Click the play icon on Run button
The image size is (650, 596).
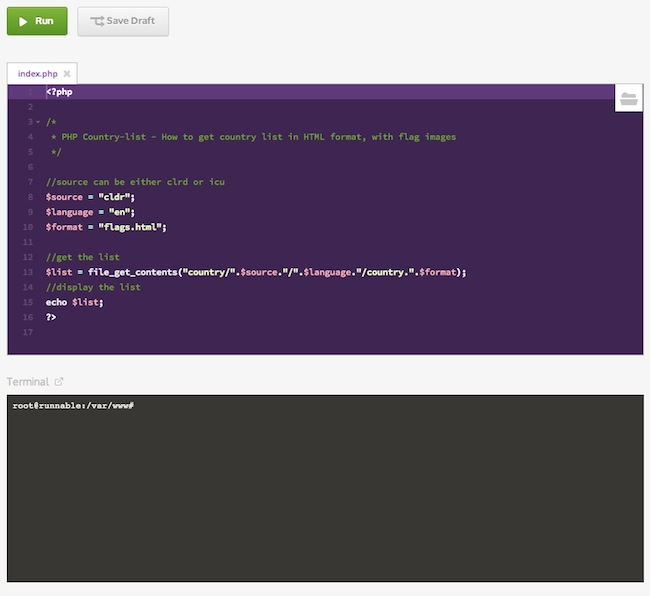click(x=23, y=21)
